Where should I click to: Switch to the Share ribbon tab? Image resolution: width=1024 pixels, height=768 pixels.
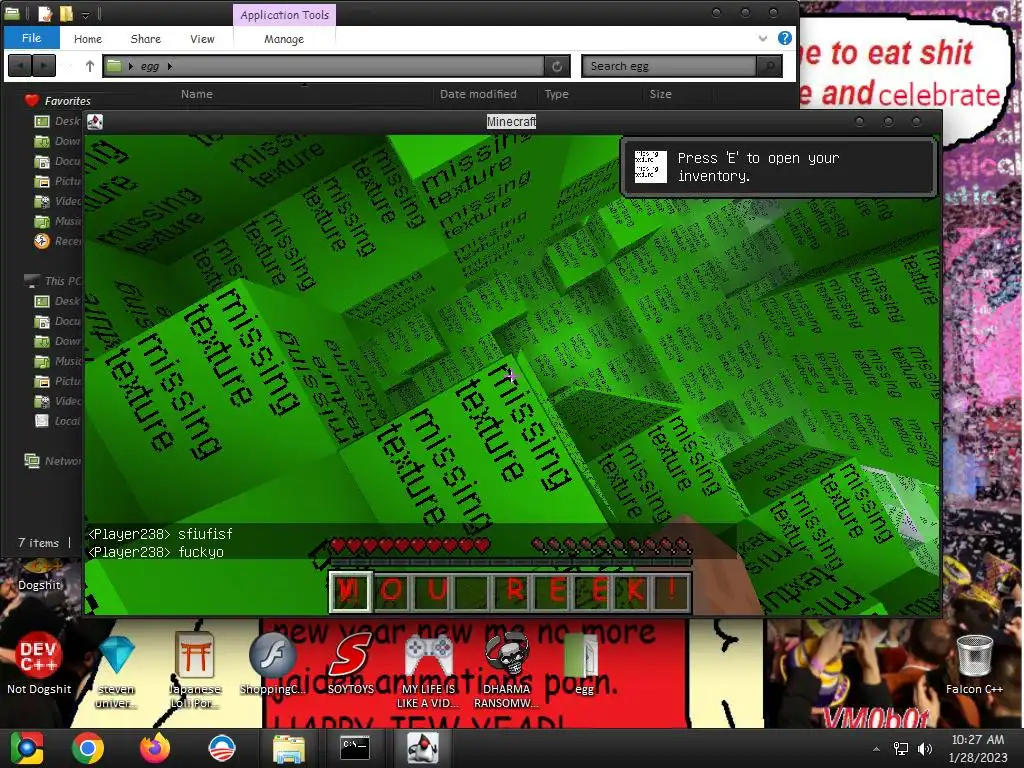click(146, 39)
